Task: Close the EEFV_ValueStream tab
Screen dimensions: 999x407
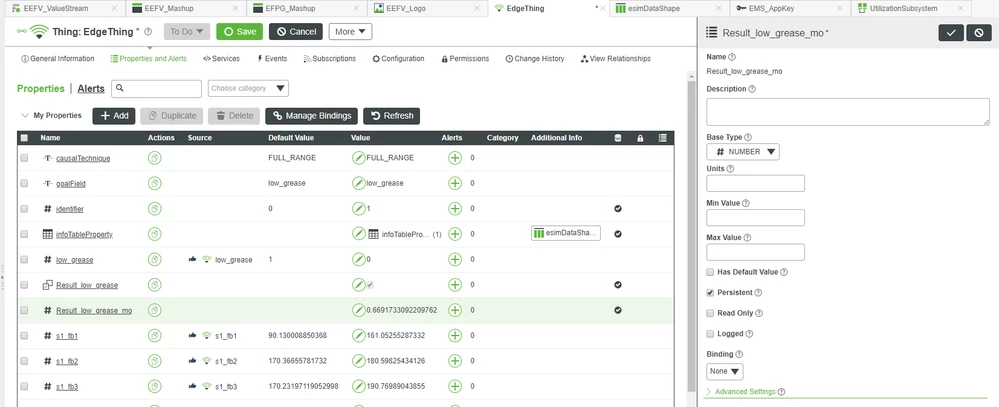Action: click(114, 9)
